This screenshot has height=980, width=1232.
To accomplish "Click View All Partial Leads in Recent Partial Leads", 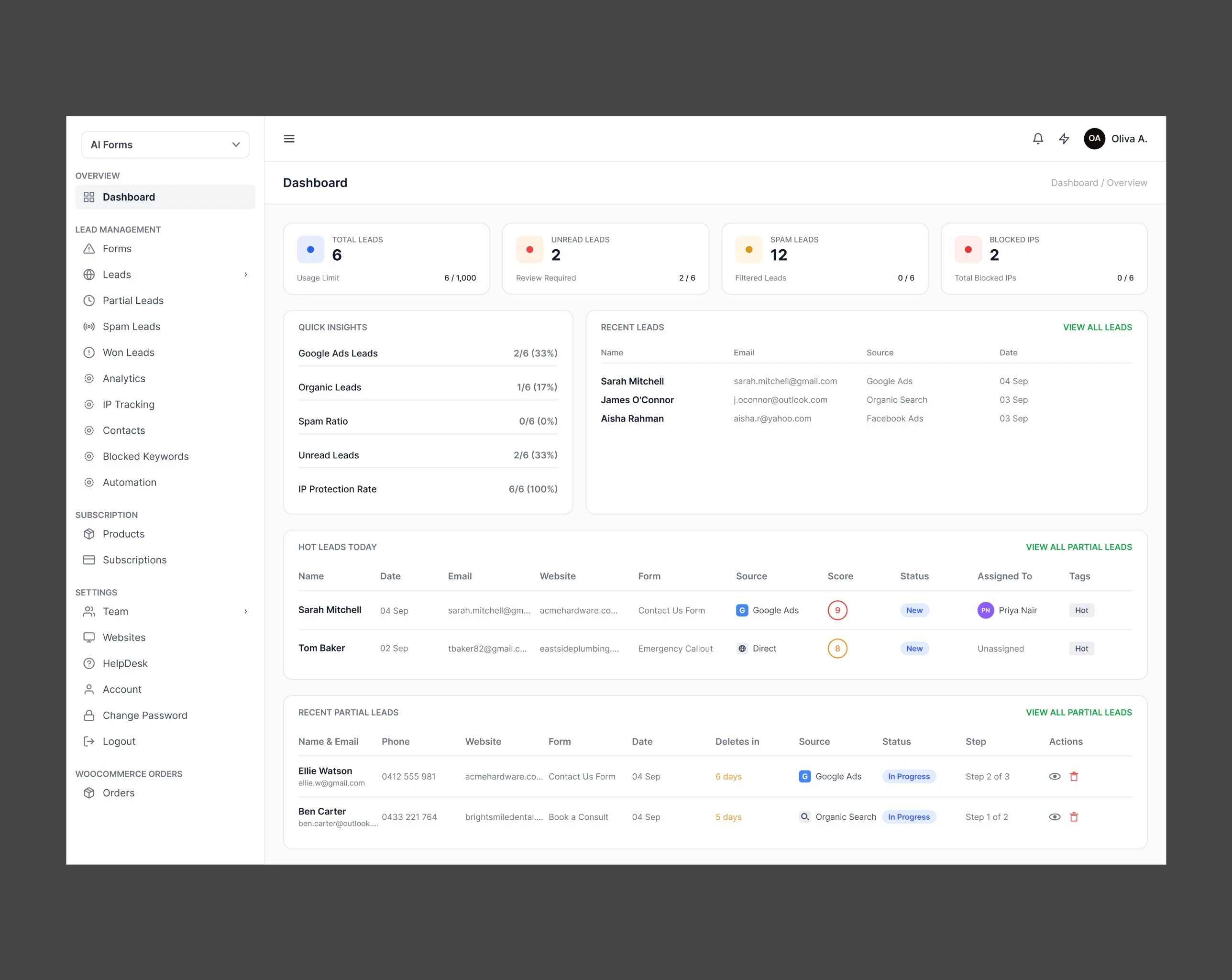I will pyautogui.click(x=1079, y=713).
